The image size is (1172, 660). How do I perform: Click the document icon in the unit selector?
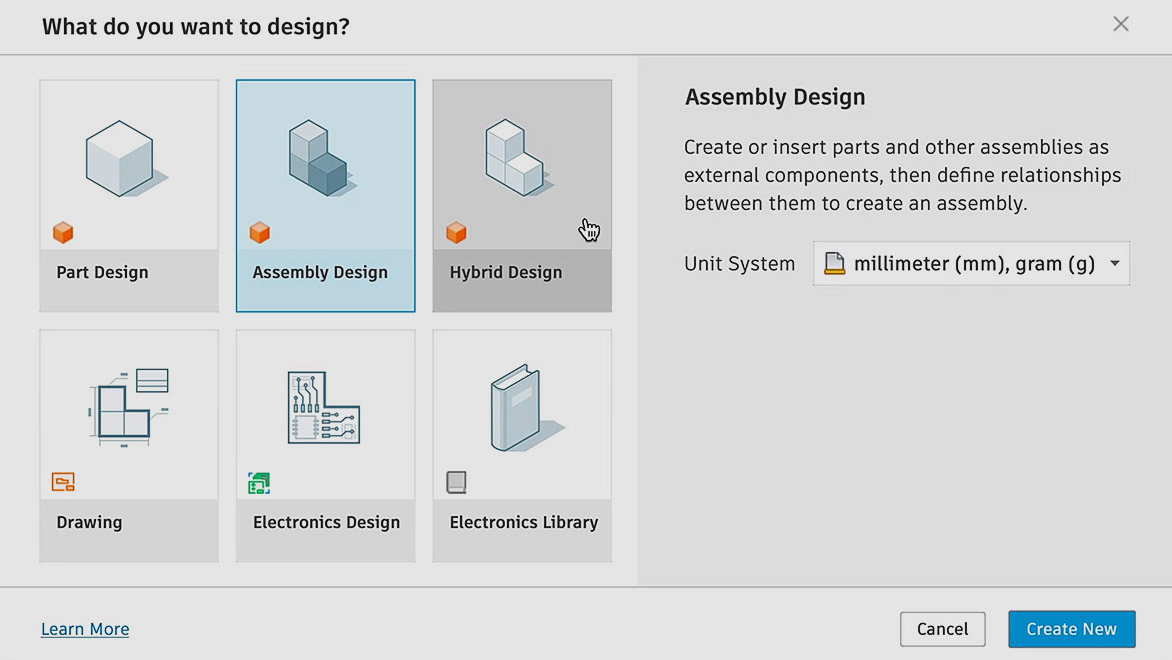[x=834, y=264]
